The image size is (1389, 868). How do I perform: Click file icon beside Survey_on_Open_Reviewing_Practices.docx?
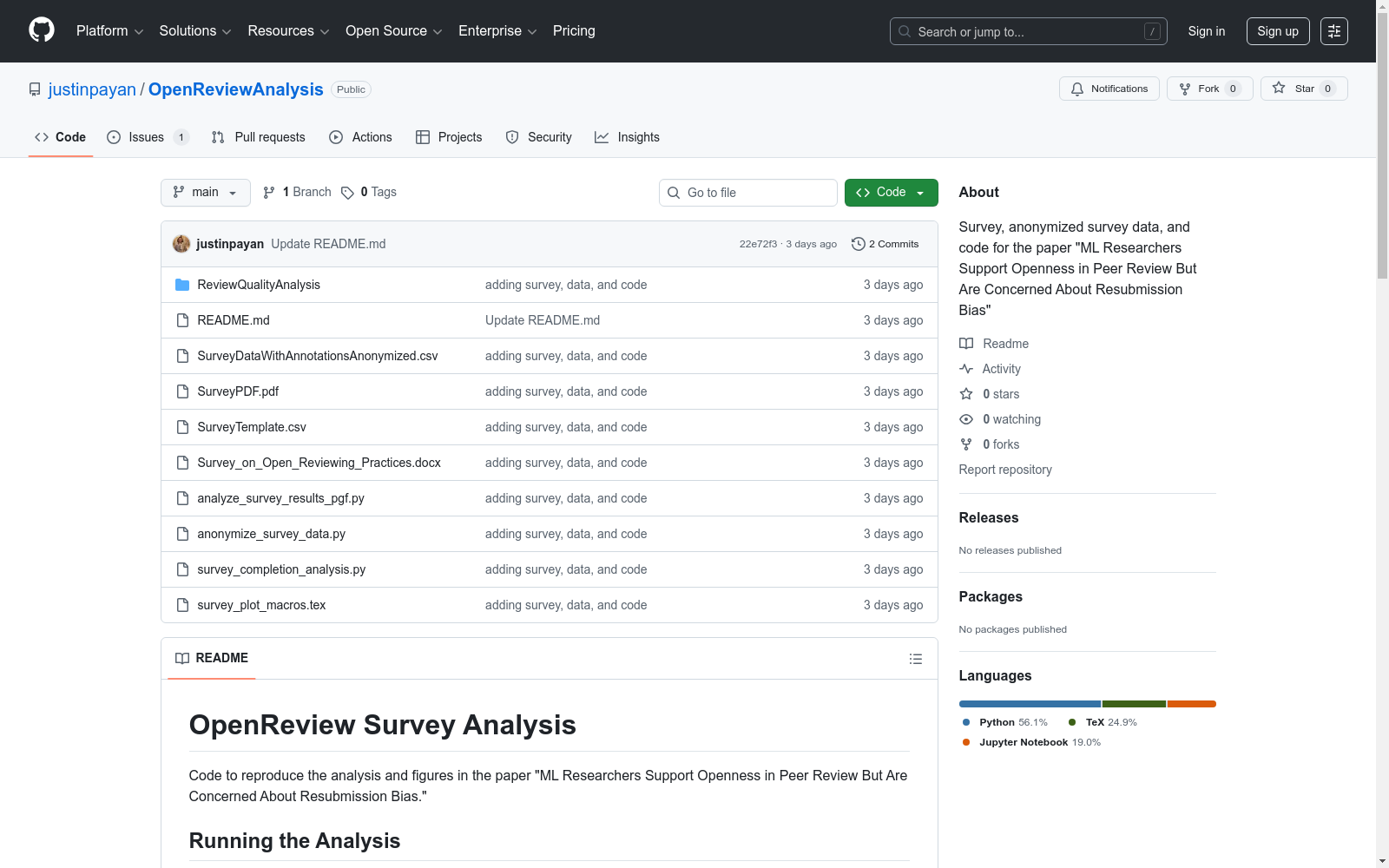tap(182, 463)
